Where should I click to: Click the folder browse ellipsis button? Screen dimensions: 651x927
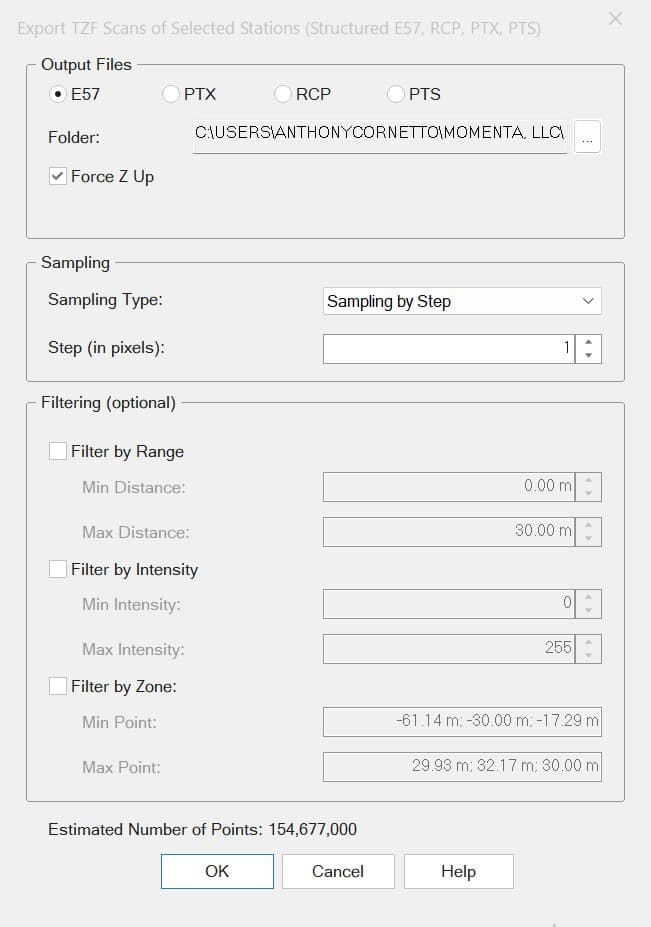click(587, 138)
